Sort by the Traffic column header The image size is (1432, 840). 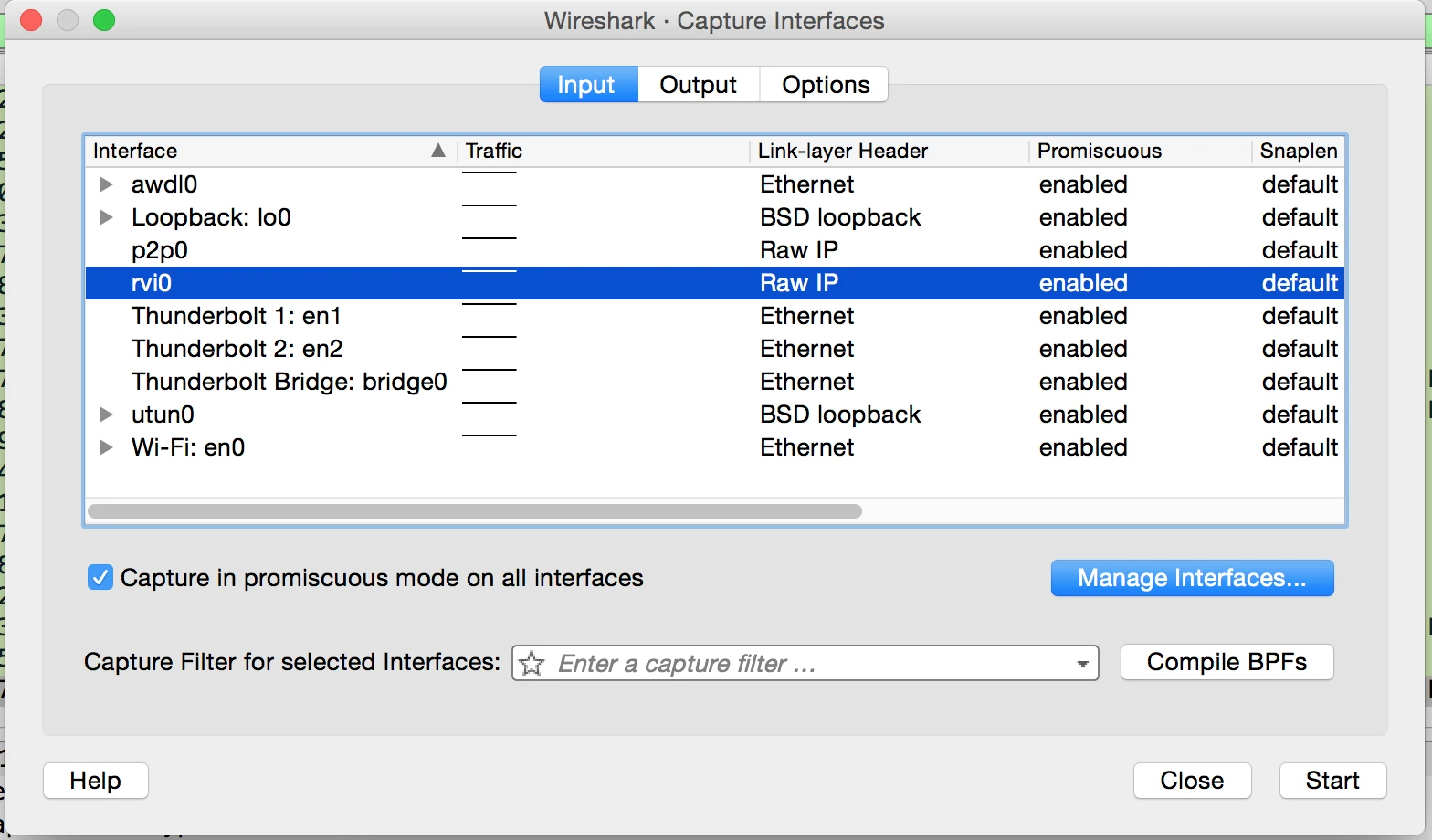click(x=603, y=151)
